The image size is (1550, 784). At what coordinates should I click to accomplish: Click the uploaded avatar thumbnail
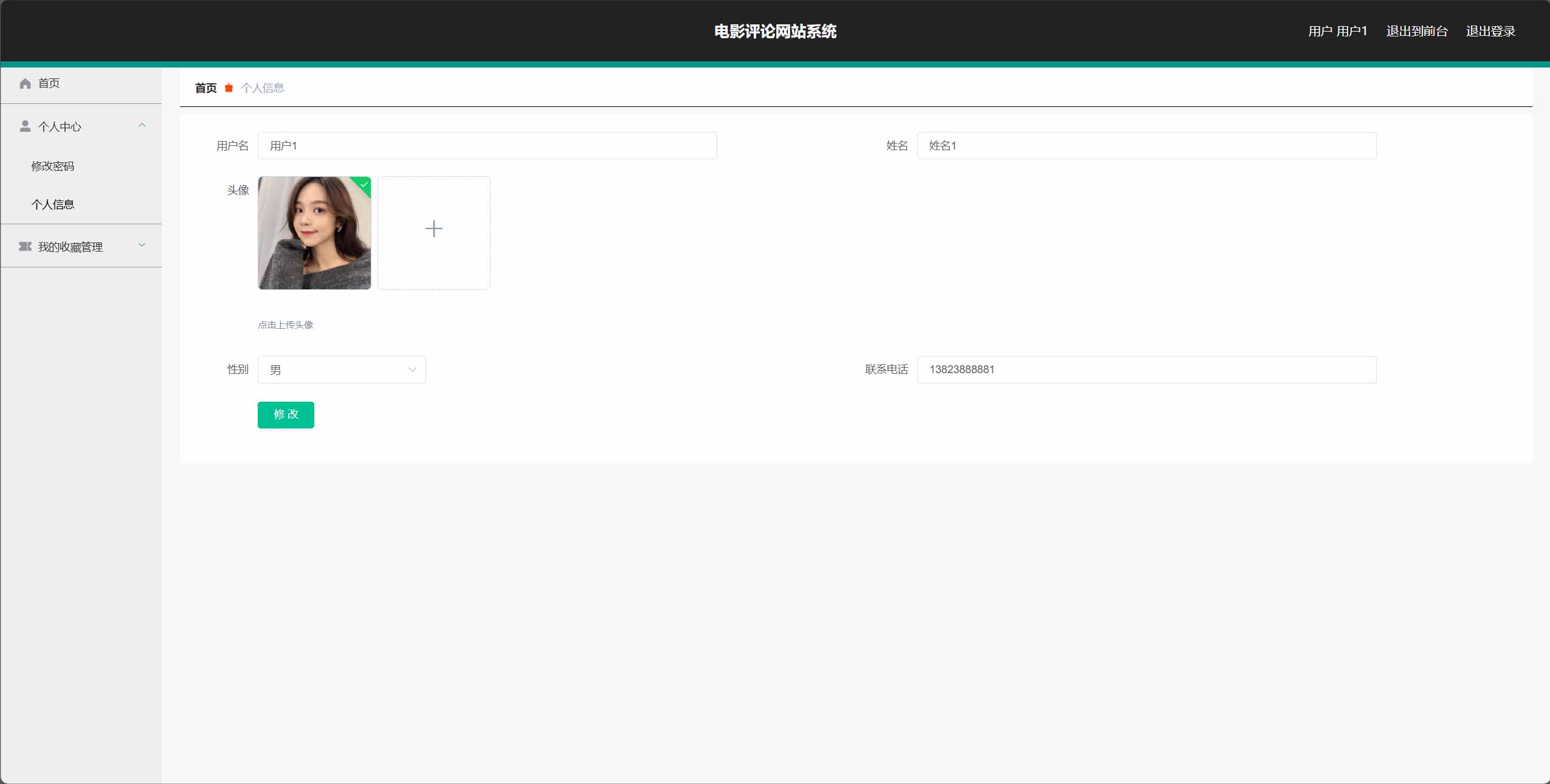314,233
